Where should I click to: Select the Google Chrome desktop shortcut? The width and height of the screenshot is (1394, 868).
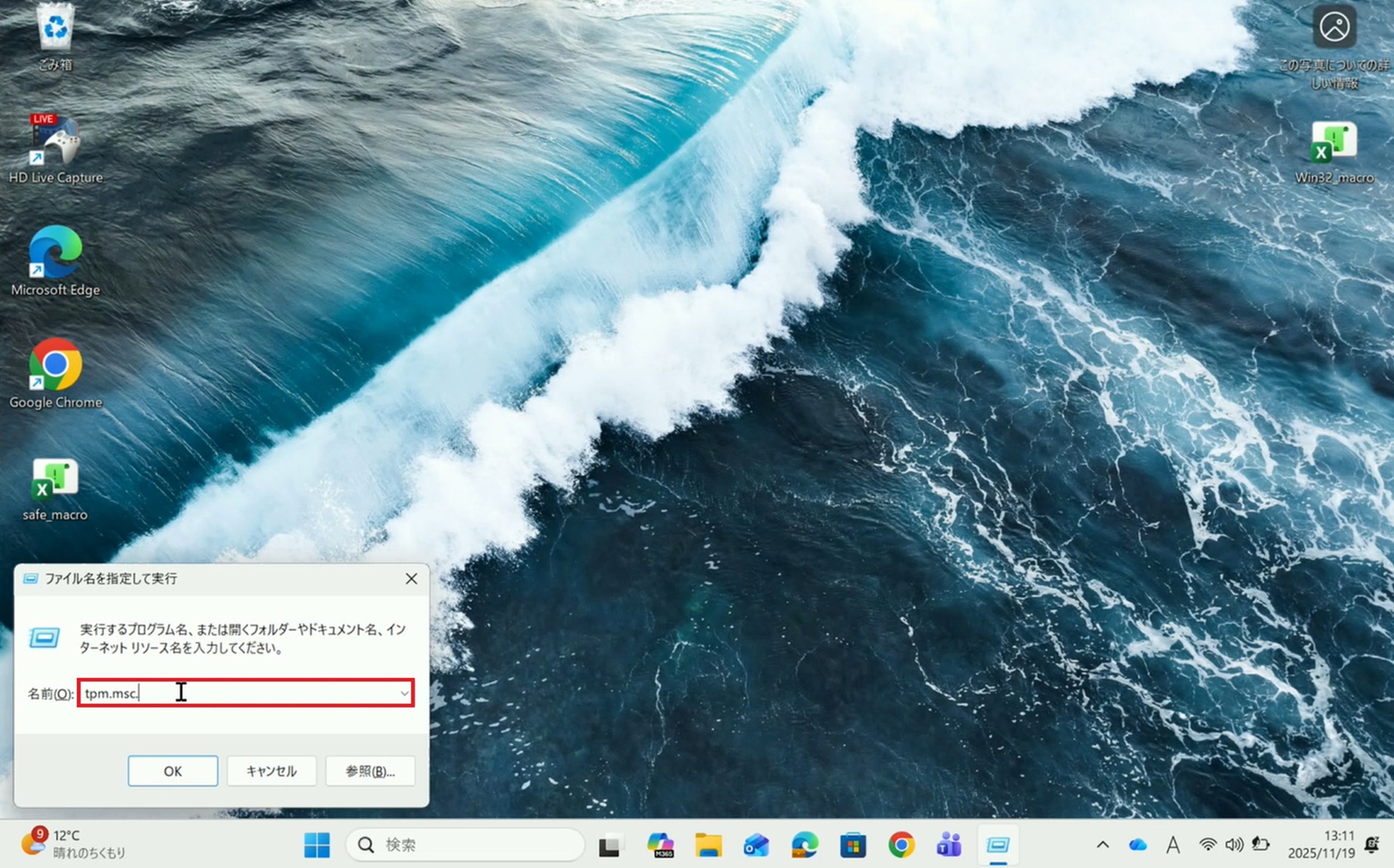coord(55,364)
